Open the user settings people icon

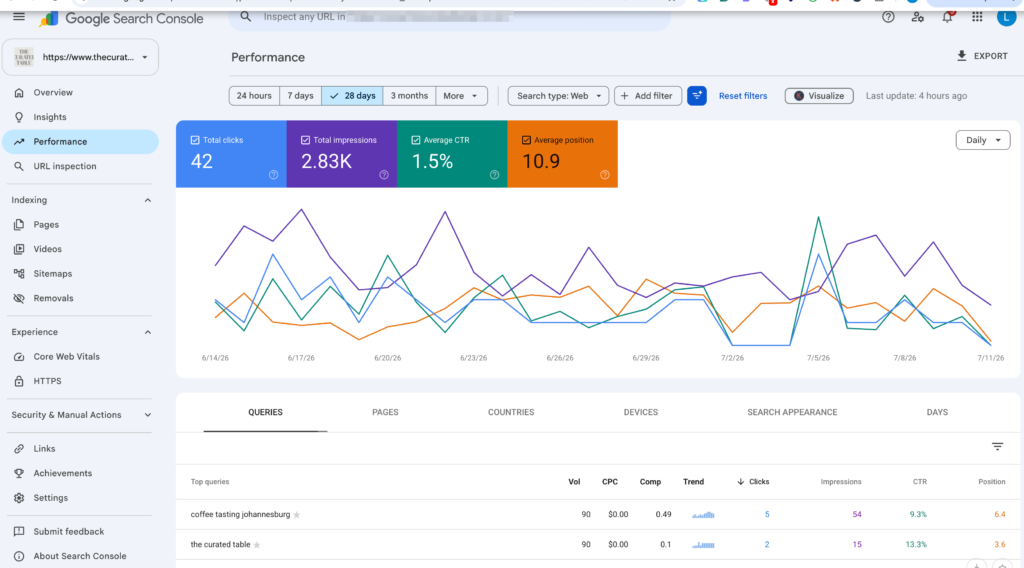click(918, 18)
